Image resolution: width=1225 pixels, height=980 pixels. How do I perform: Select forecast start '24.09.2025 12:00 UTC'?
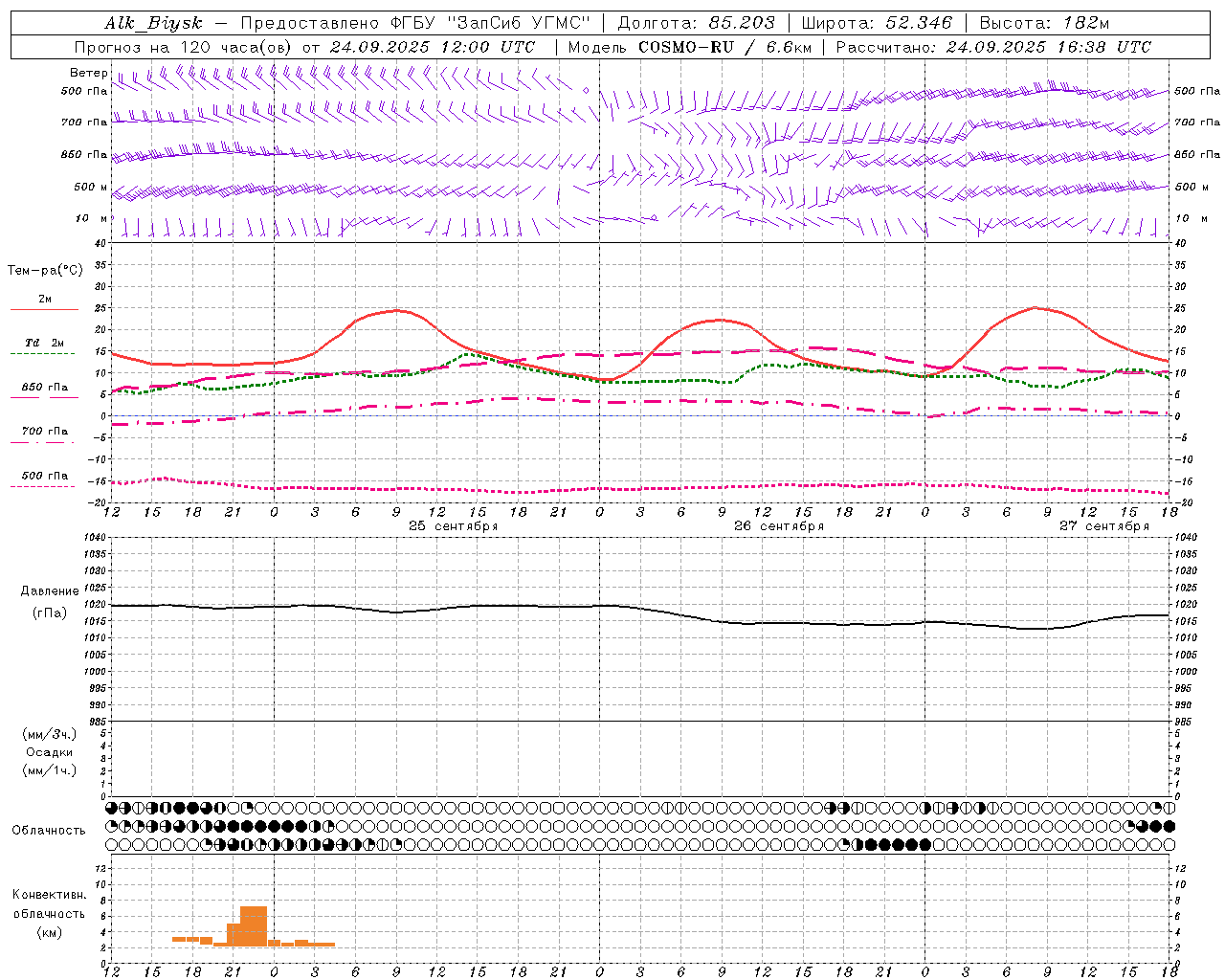(x=433, y=47)
